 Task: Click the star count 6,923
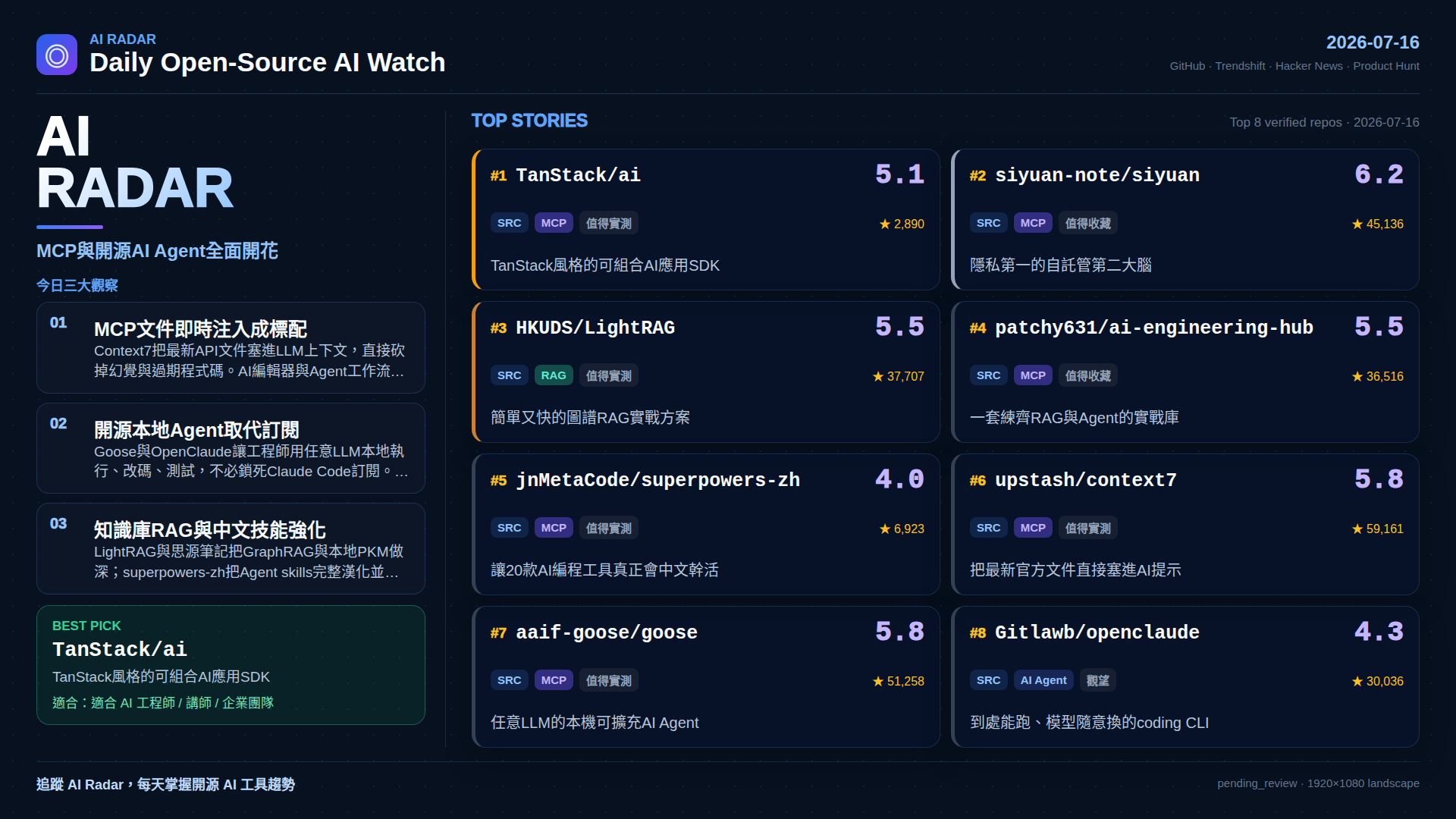coord(902,529)
